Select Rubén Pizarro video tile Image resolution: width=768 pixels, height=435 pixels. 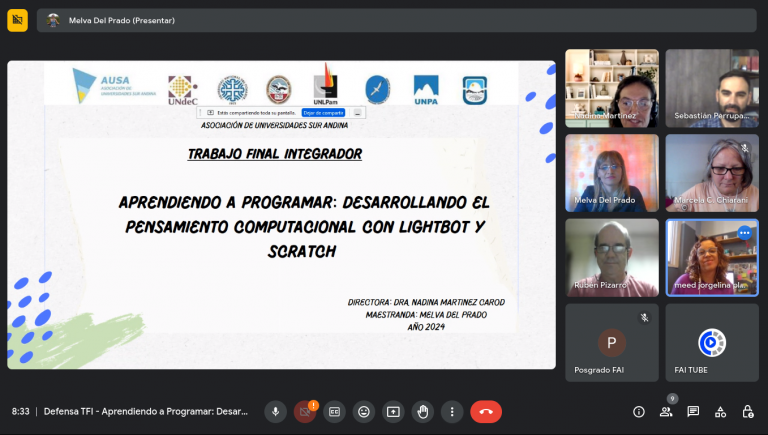[612, 258]
